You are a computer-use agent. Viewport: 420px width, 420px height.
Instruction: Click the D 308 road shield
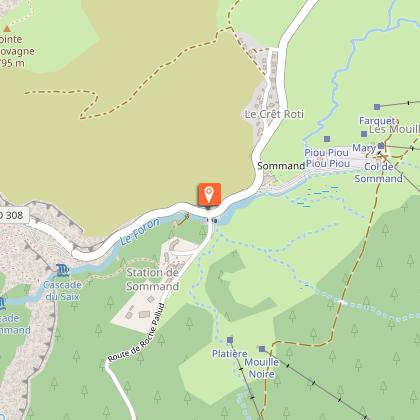pos(14,215)
